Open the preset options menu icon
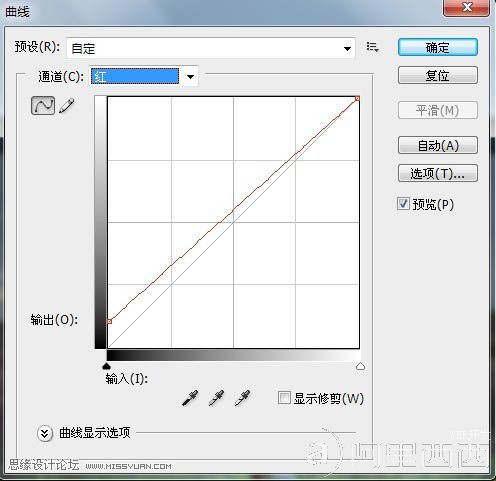Image resolution: width=496 pixels, height=481 pixels. pos(372,47)
